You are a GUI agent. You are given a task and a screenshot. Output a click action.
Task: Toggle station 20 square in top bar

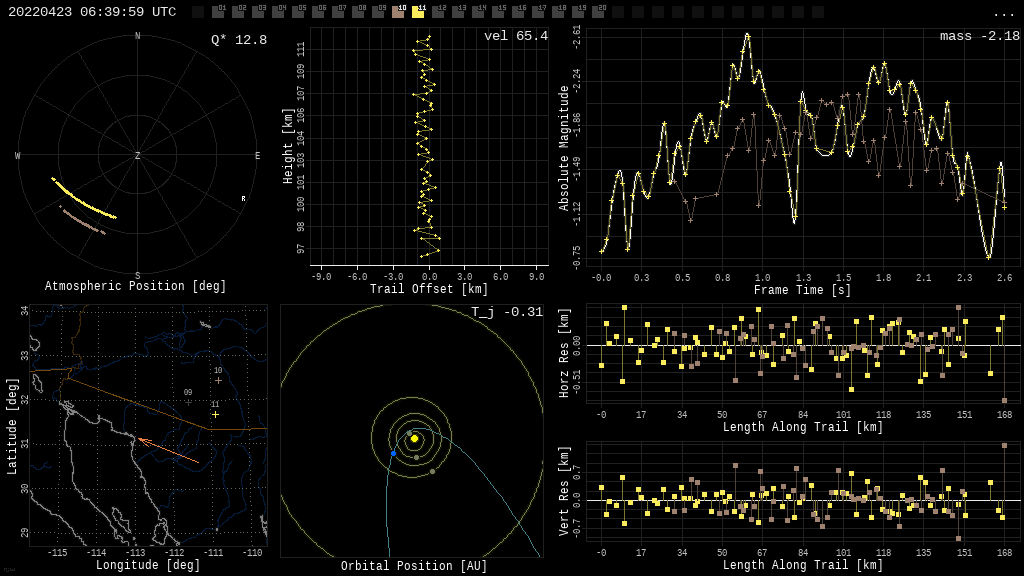(x=598, y=12)
